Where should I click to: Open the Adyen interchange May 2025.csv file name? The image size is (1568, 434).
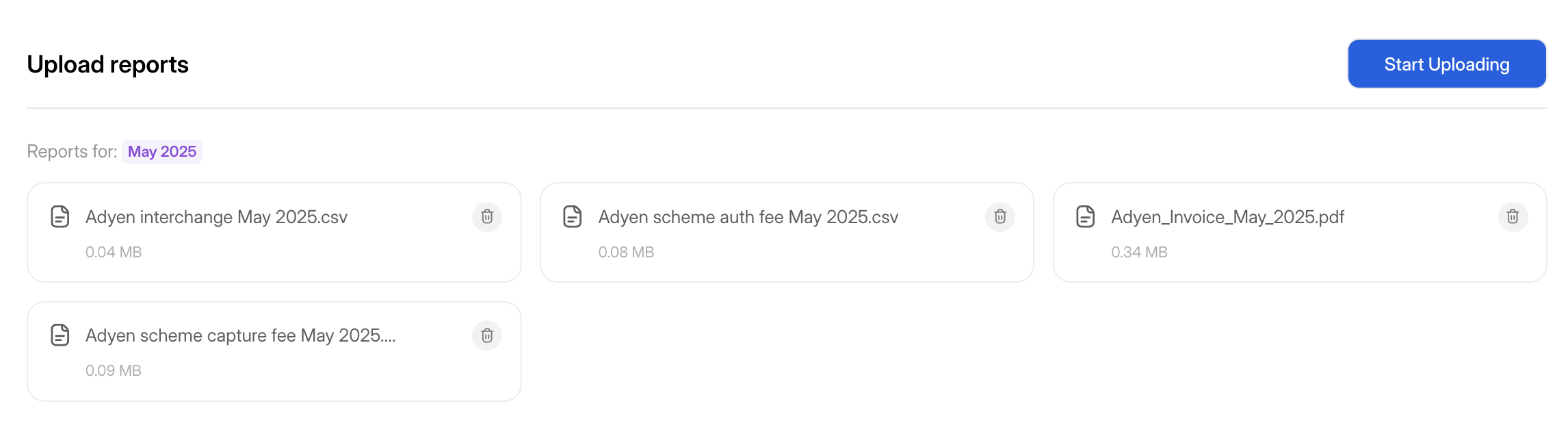click(216, 217)
